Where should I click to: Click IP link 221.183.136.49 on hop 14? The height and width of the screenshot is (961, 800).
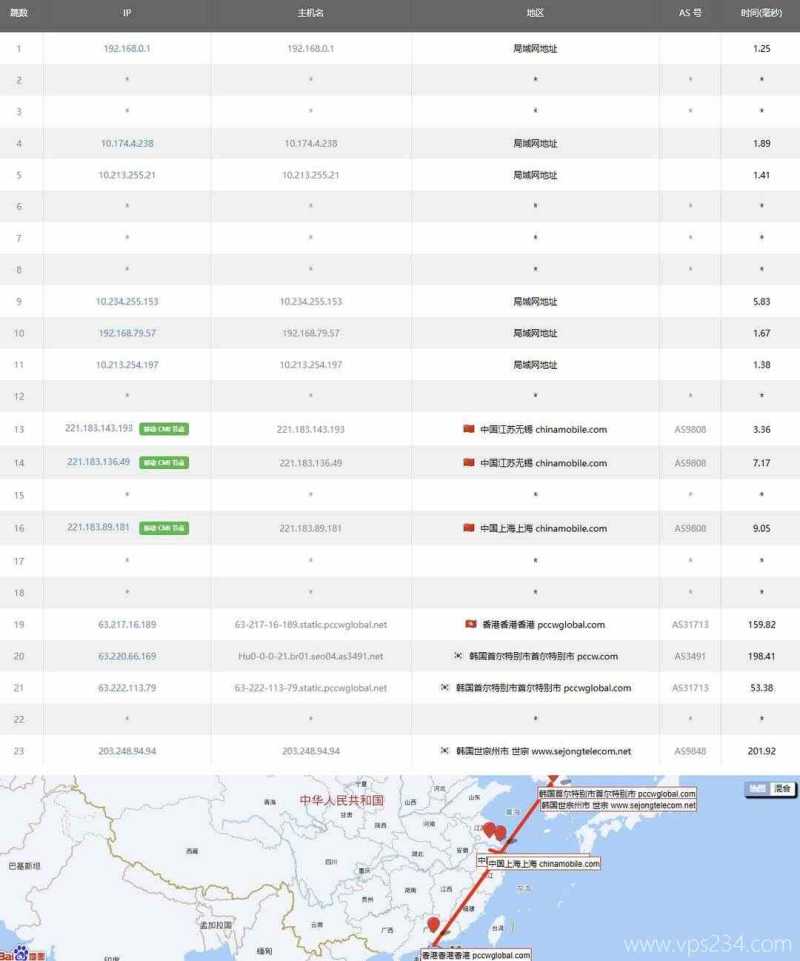[x=101, y=462]
